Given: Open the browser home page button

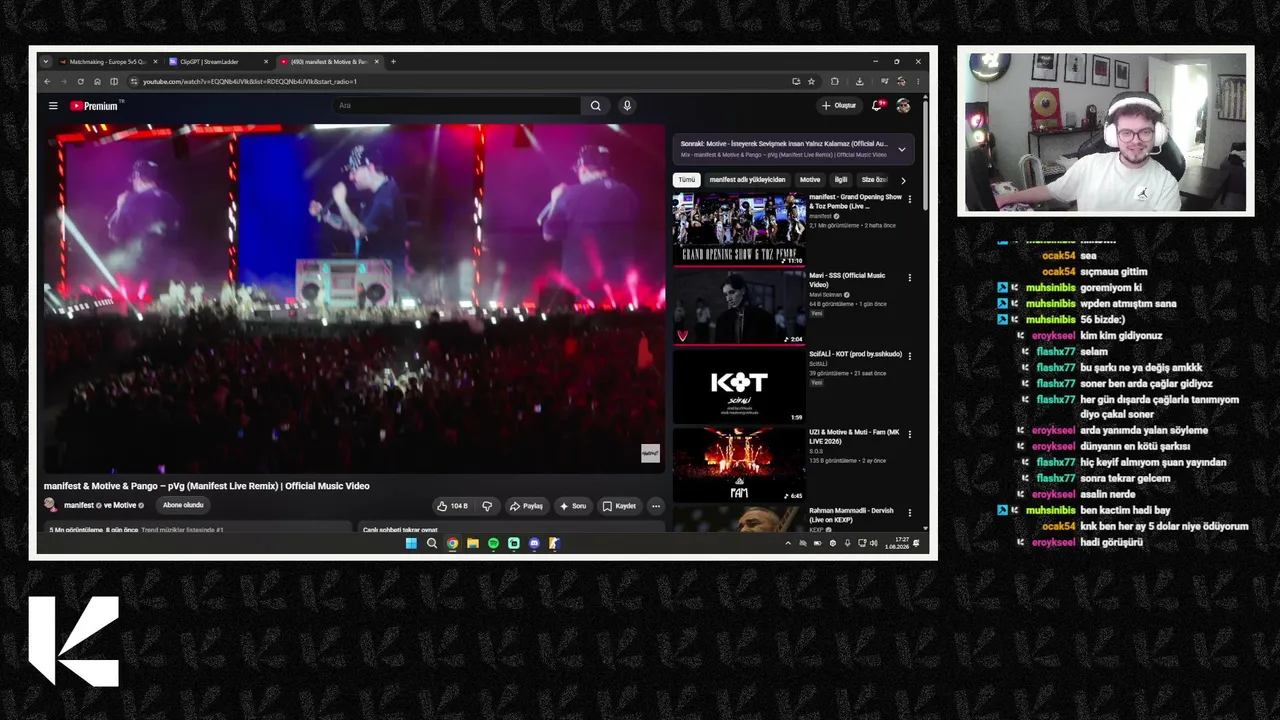Looking at the screenshot, I should click(97, 82).
